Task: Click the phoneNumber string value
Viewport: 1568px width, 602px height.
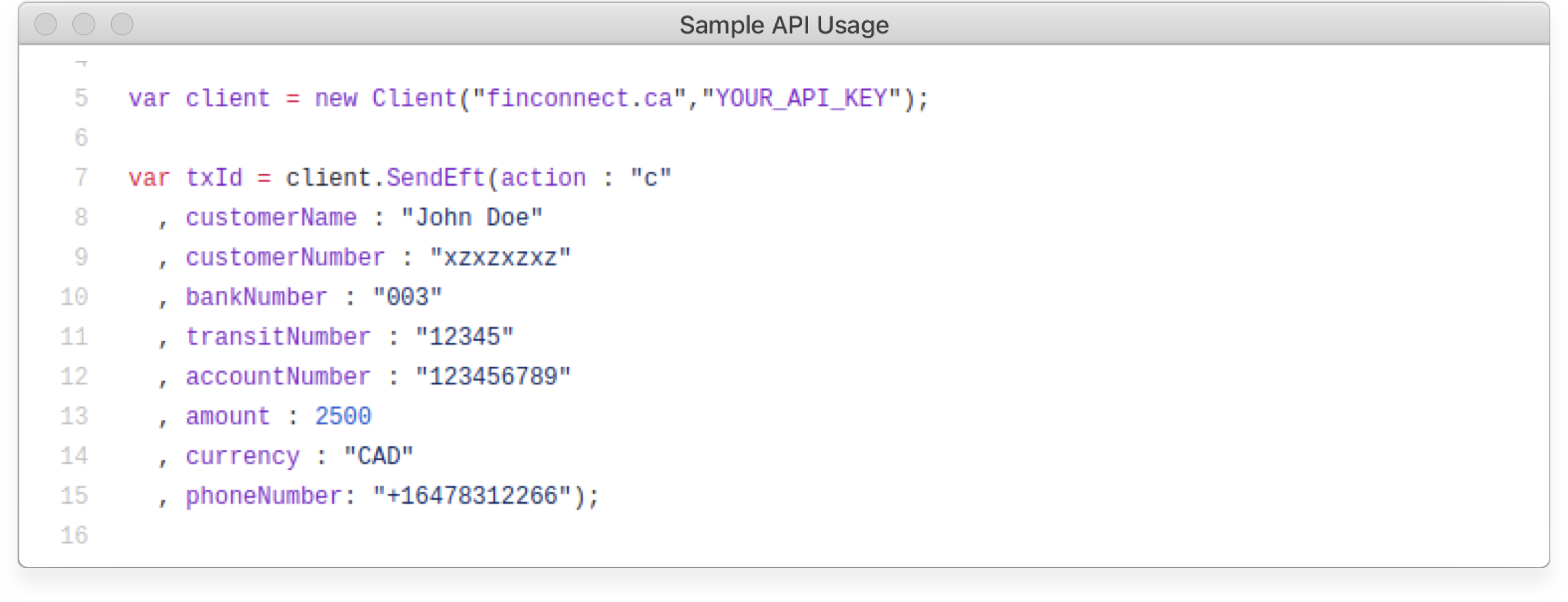Action: 472,496
